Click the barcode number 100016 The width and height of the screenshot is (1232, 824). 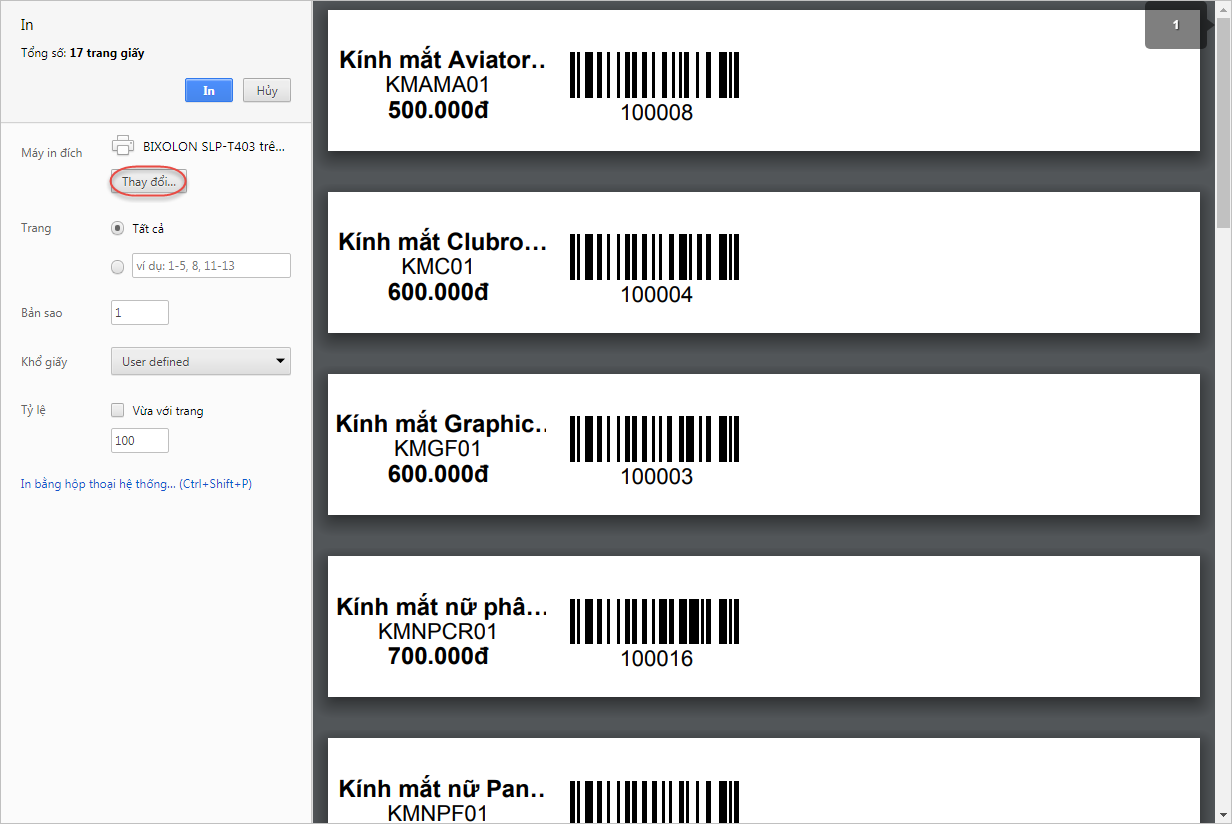click(x=657, y=659)
